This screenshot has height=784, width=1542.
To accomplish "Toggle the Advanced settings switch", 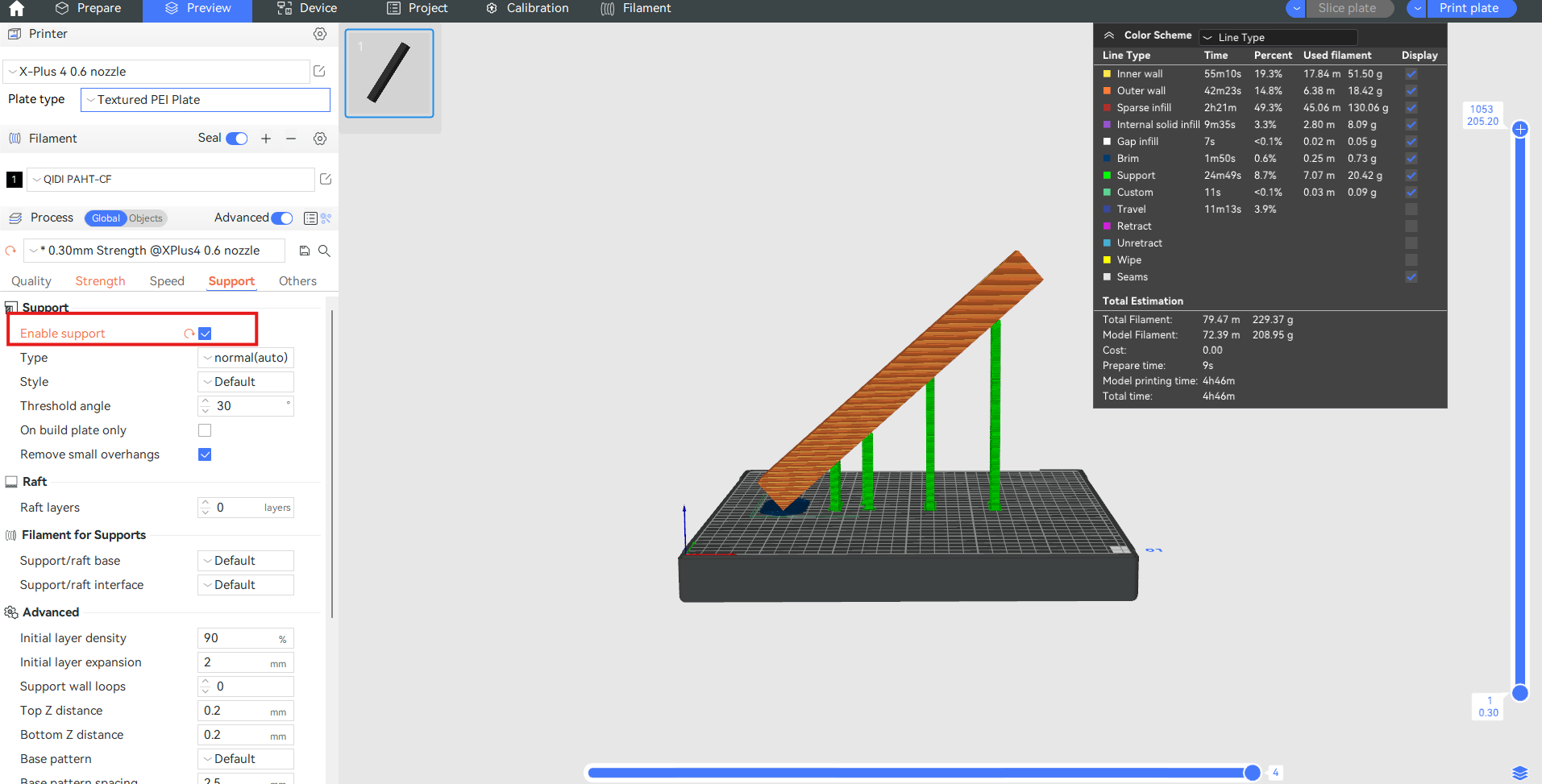I will pyautogui.click(x=282, y=218).
